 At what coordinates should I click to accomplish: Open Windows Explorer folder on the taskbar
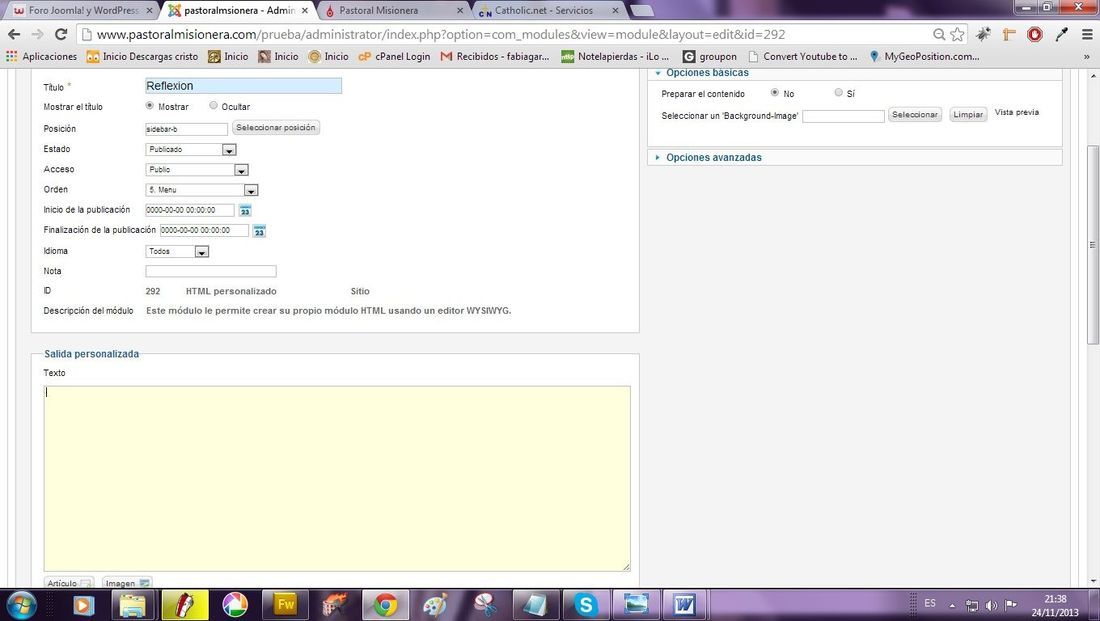coord(133,605)
